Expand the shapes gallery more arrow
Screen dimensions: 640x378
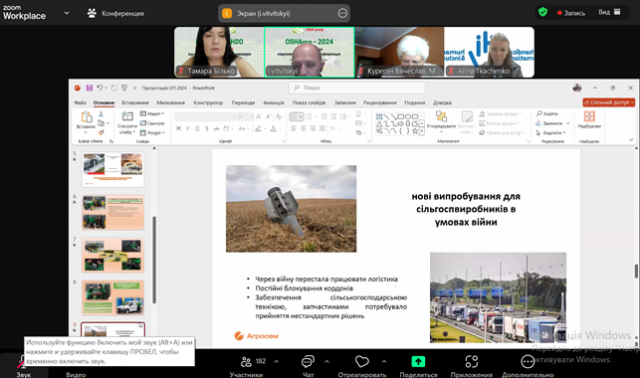421,131
